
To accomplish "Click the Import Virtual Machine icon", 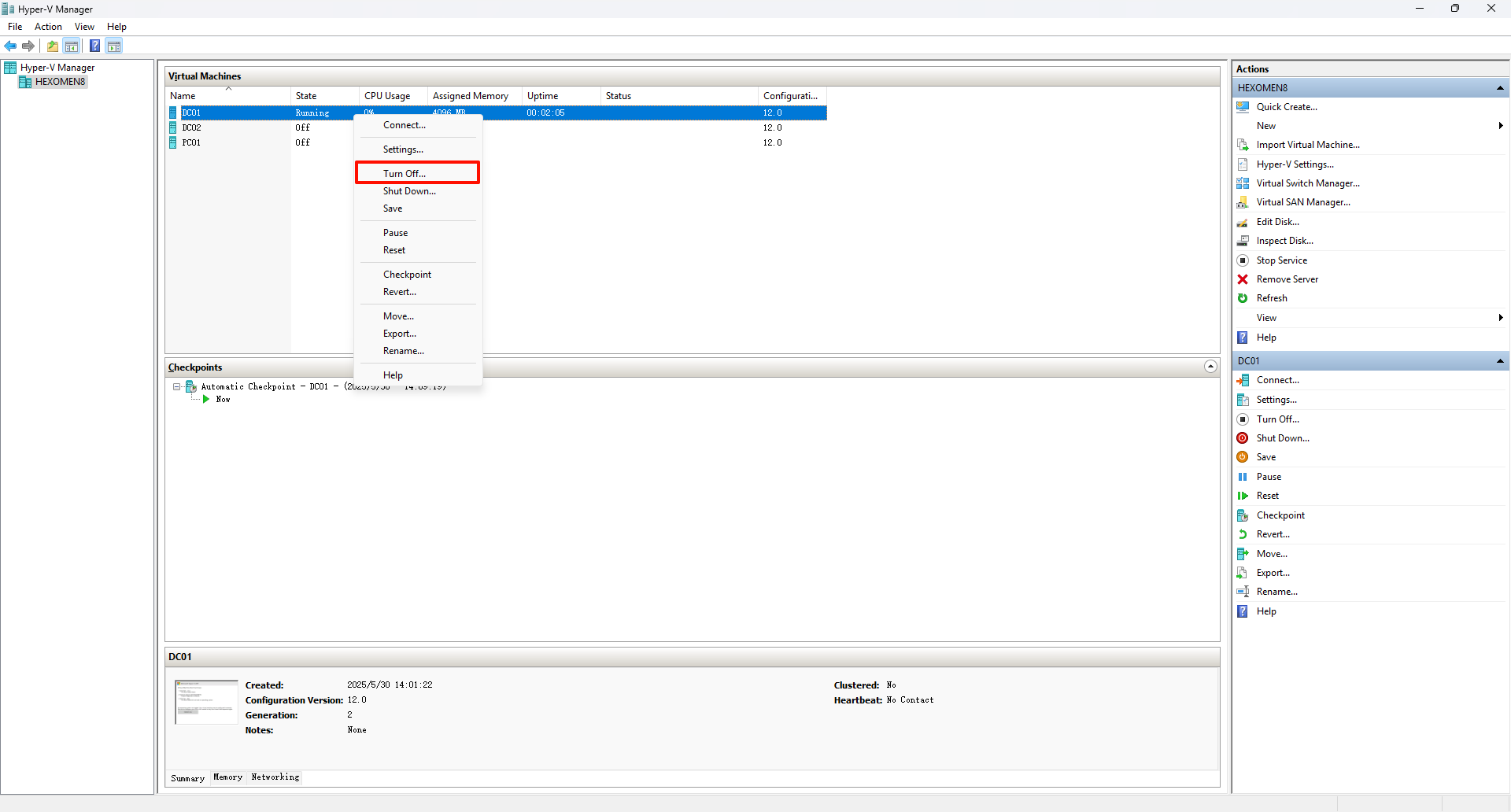I will click(1243, 145).
